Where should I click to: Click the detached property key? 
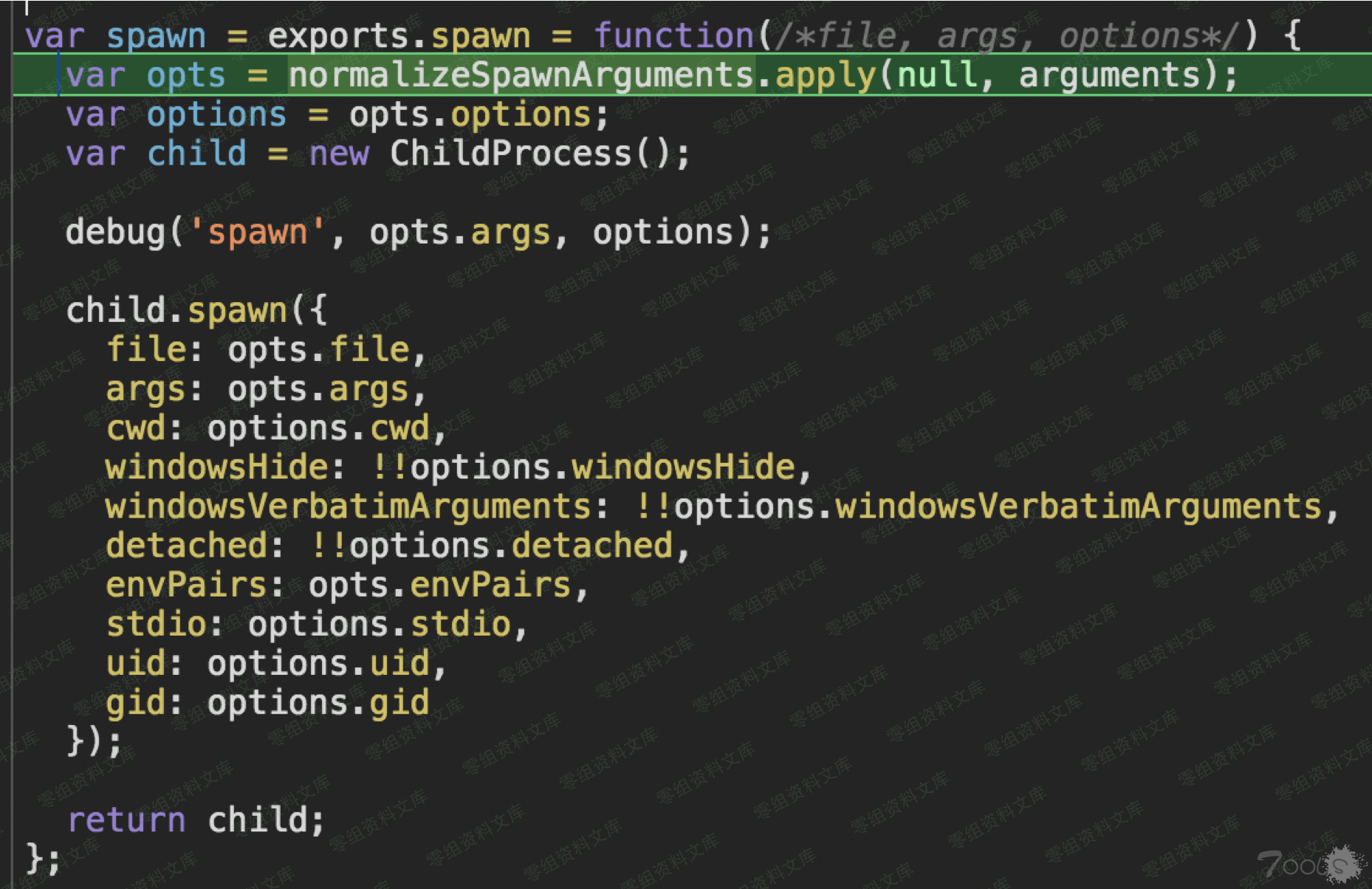click(186, 546)
